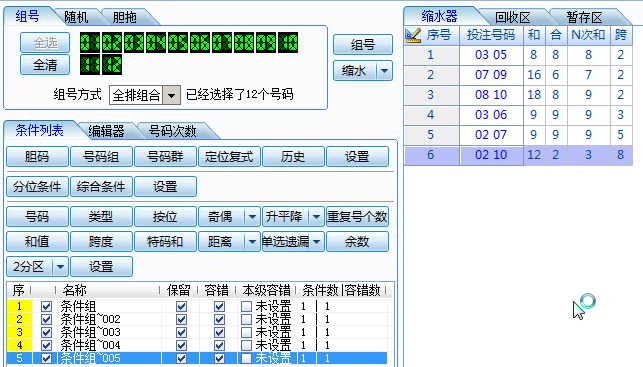Open the 回收区 tab

point(513,17)
